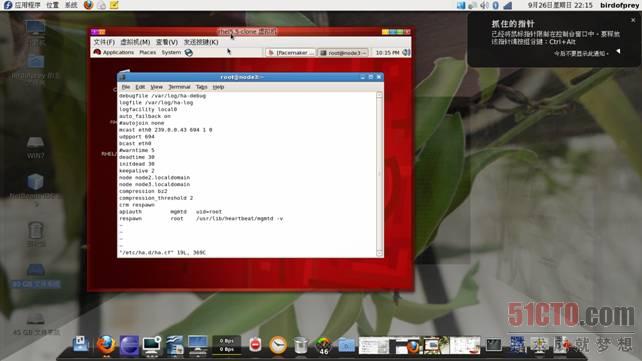This screenshot has height=361, width=642.
Task: Open the 应用程序 menu in the top panel
Action: click(x=27, y=5)
